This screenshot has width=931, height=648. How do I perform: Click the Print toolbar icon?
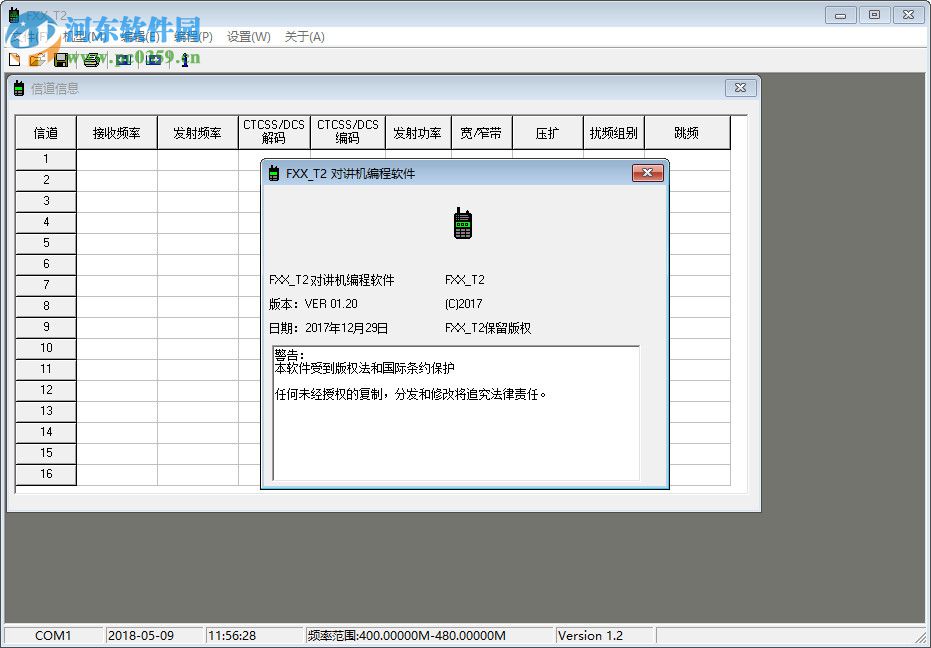pos(90,59)
